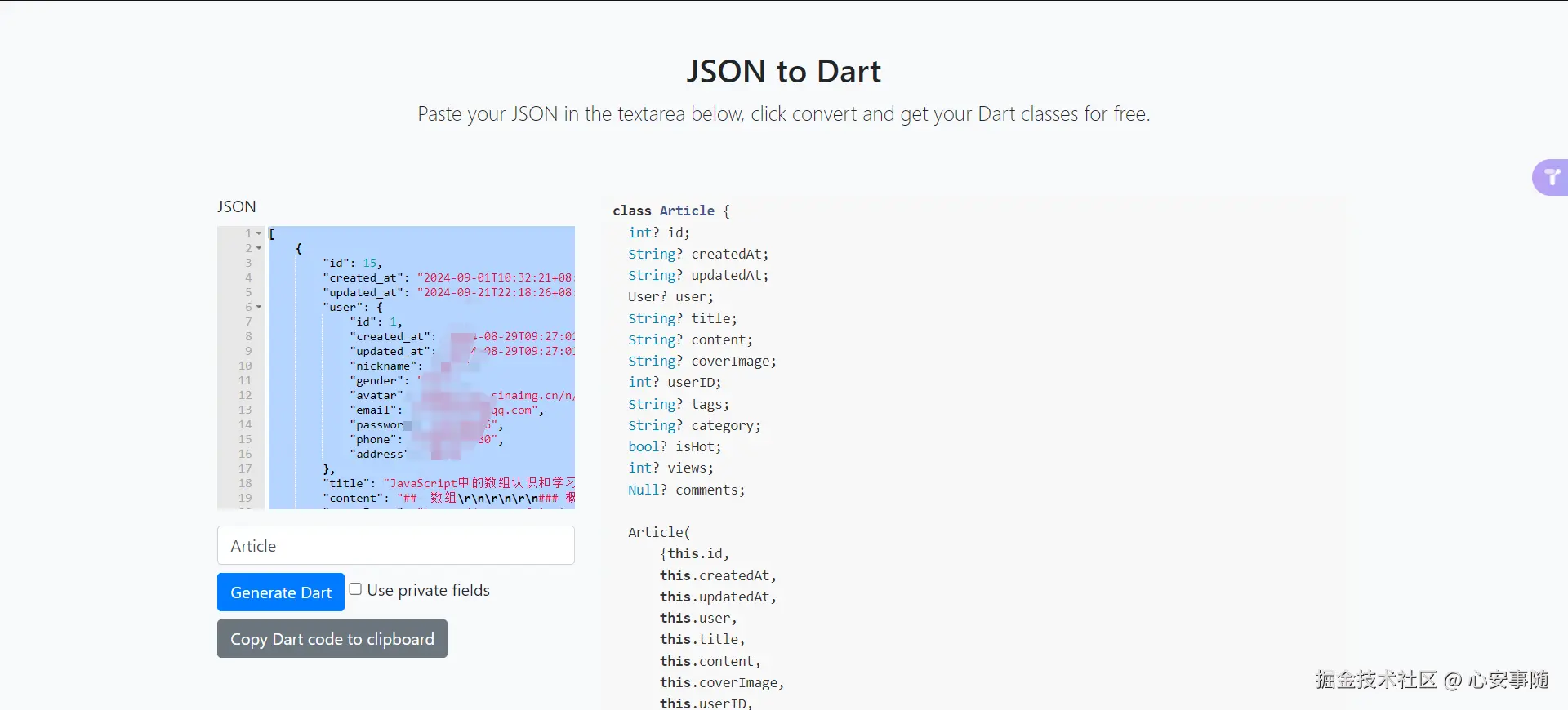Screen dimensions: 1568x710
Task: Click line number 17 in the gutter
Action: point(245,468)
